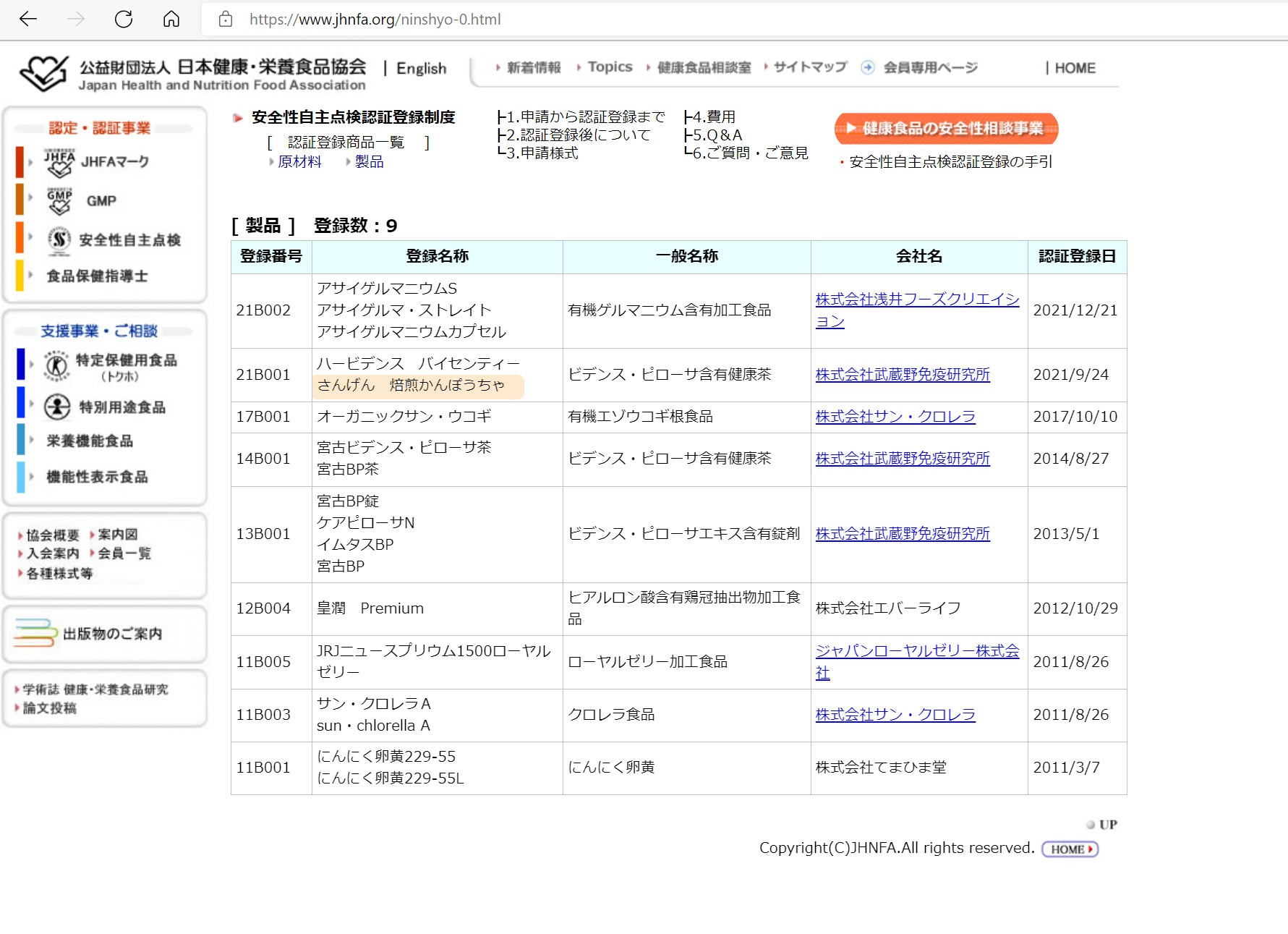1288x934 pixels.
Task: Open 新着情報 in top menu
Action: pyautogui.click(x=534, y=67)
